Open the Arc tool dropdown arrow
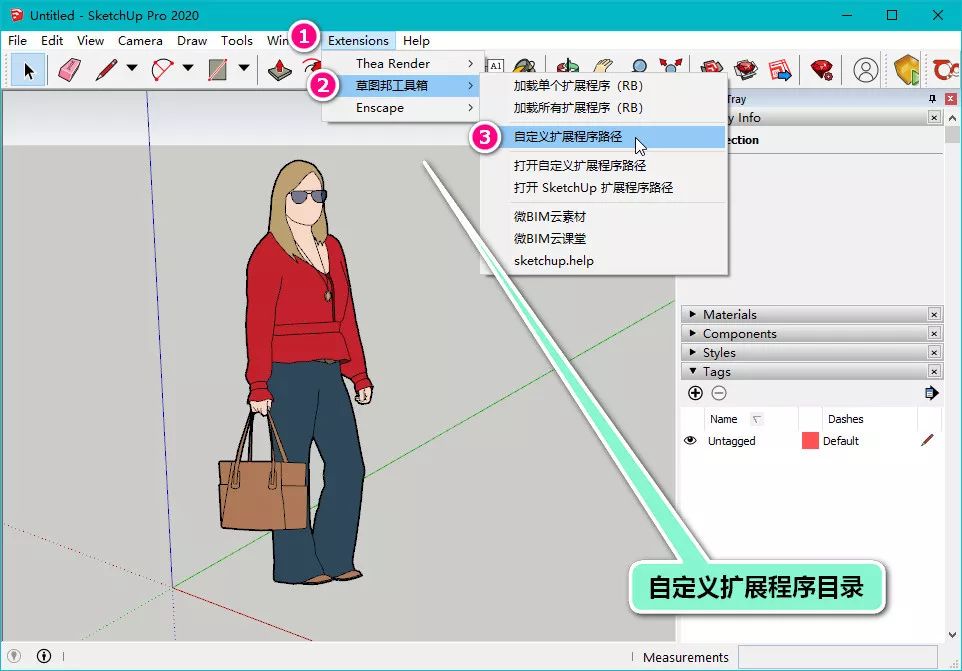 tap(188, 67)
